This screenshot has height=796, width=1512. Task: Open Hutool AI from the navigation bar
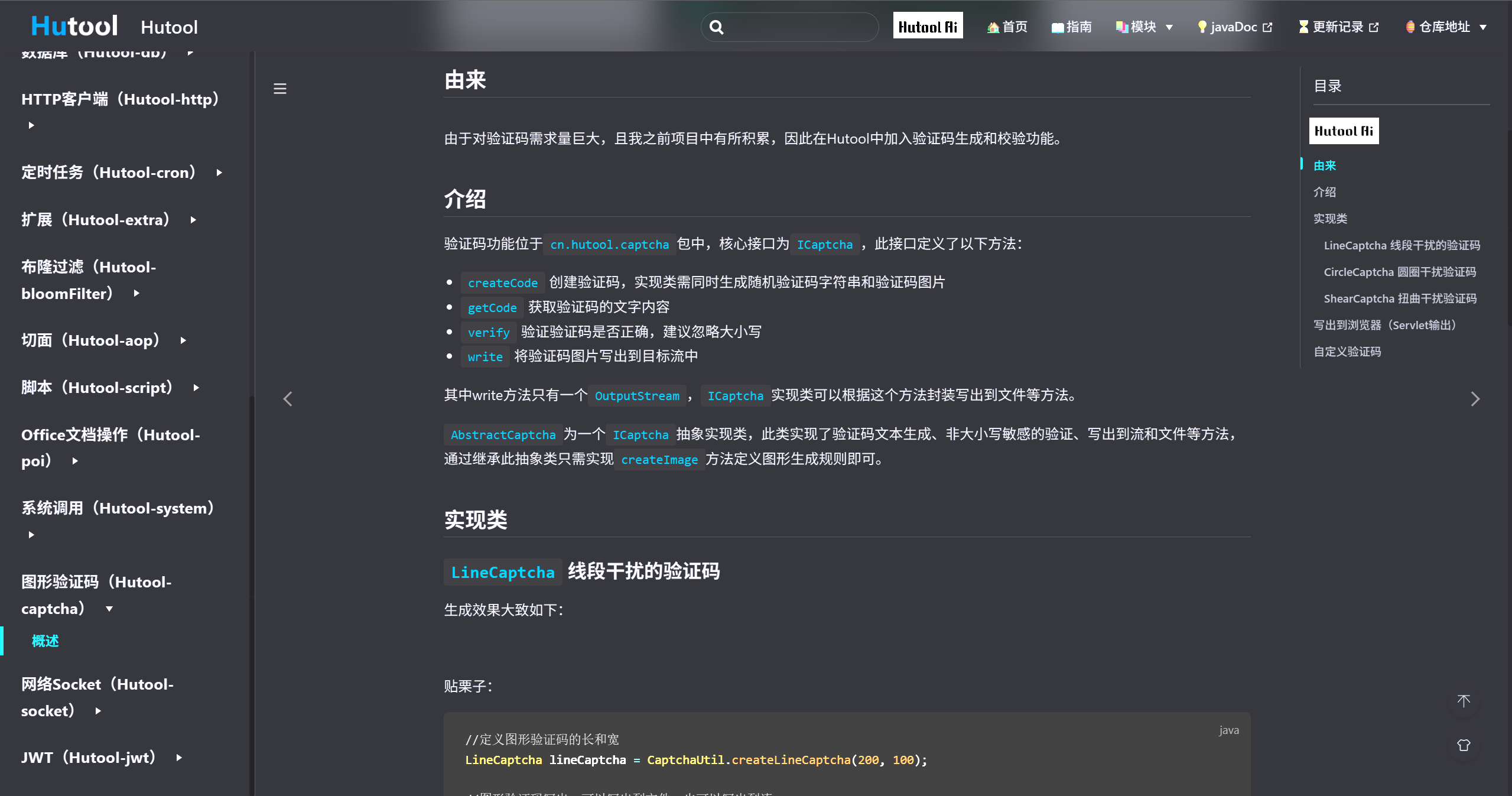click(x=928, y=25)
